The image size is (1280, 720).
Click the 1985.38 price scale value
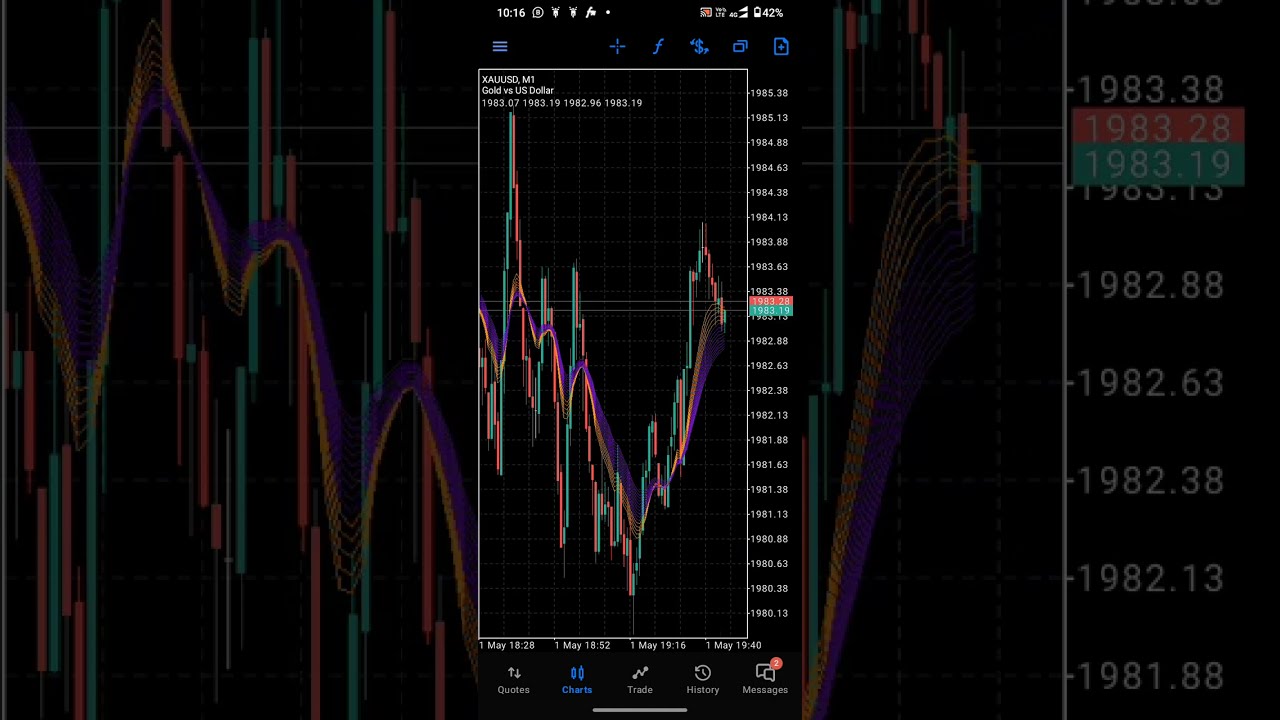point(769,93)
